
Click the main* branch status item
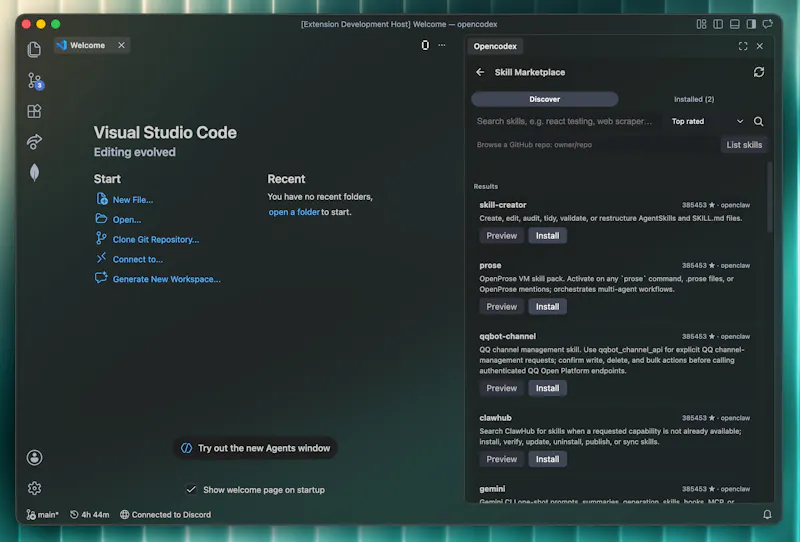(42, 514)
